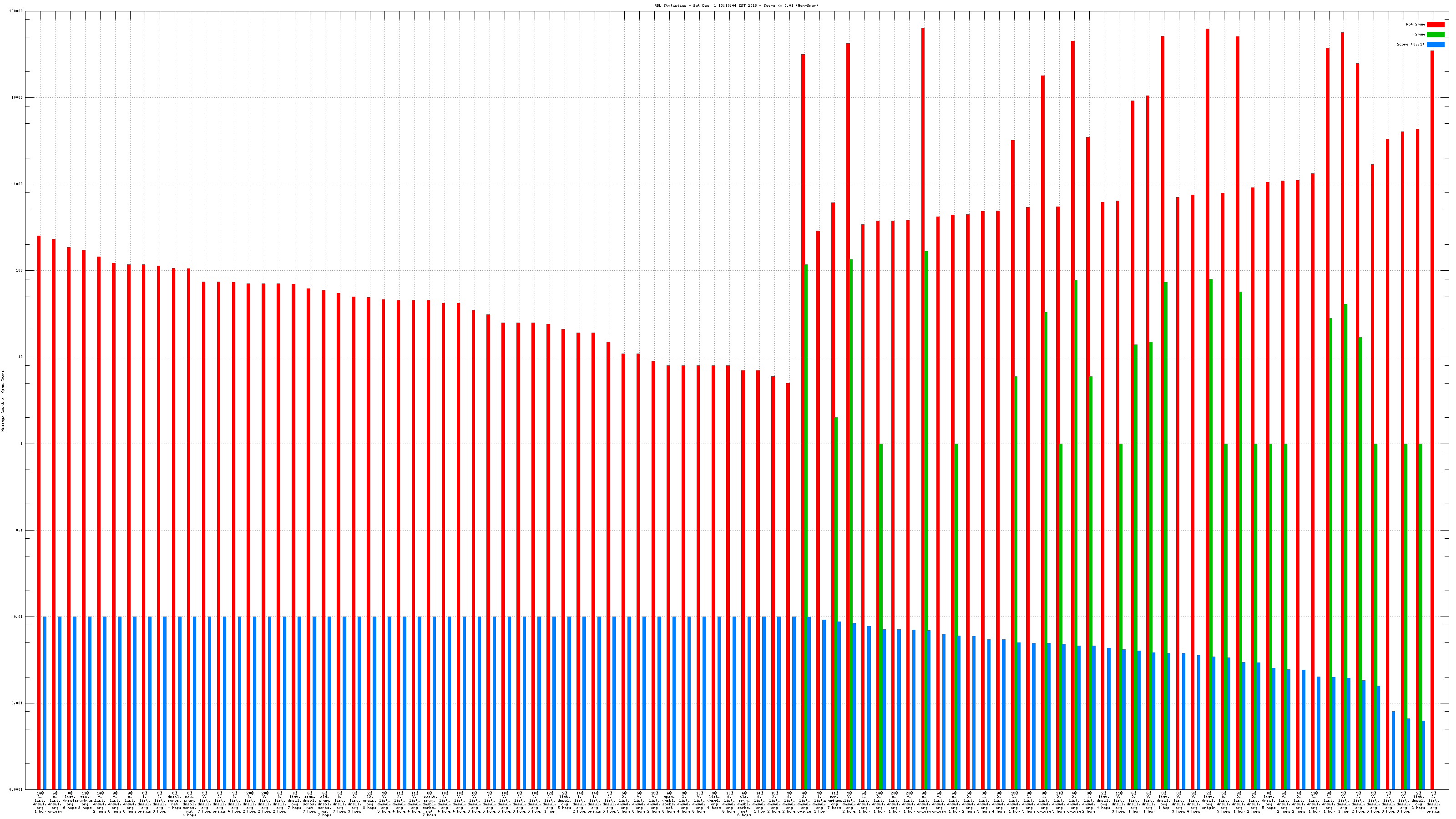1456x819 pixels.
Task: Click the RBL Statistics chart title
Action: pos(736,5)
